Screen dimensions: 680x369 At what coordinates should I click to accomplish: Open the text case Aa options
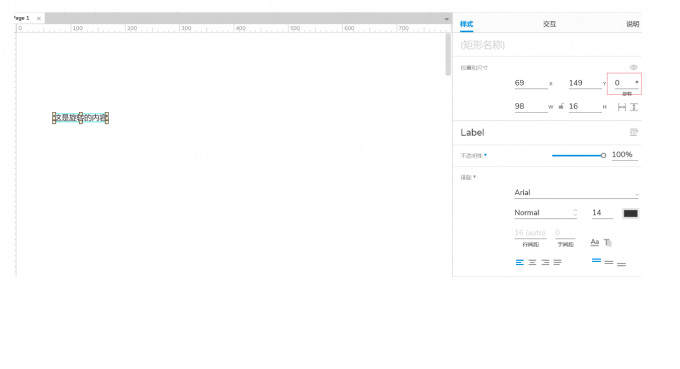[x=595, y=242]
